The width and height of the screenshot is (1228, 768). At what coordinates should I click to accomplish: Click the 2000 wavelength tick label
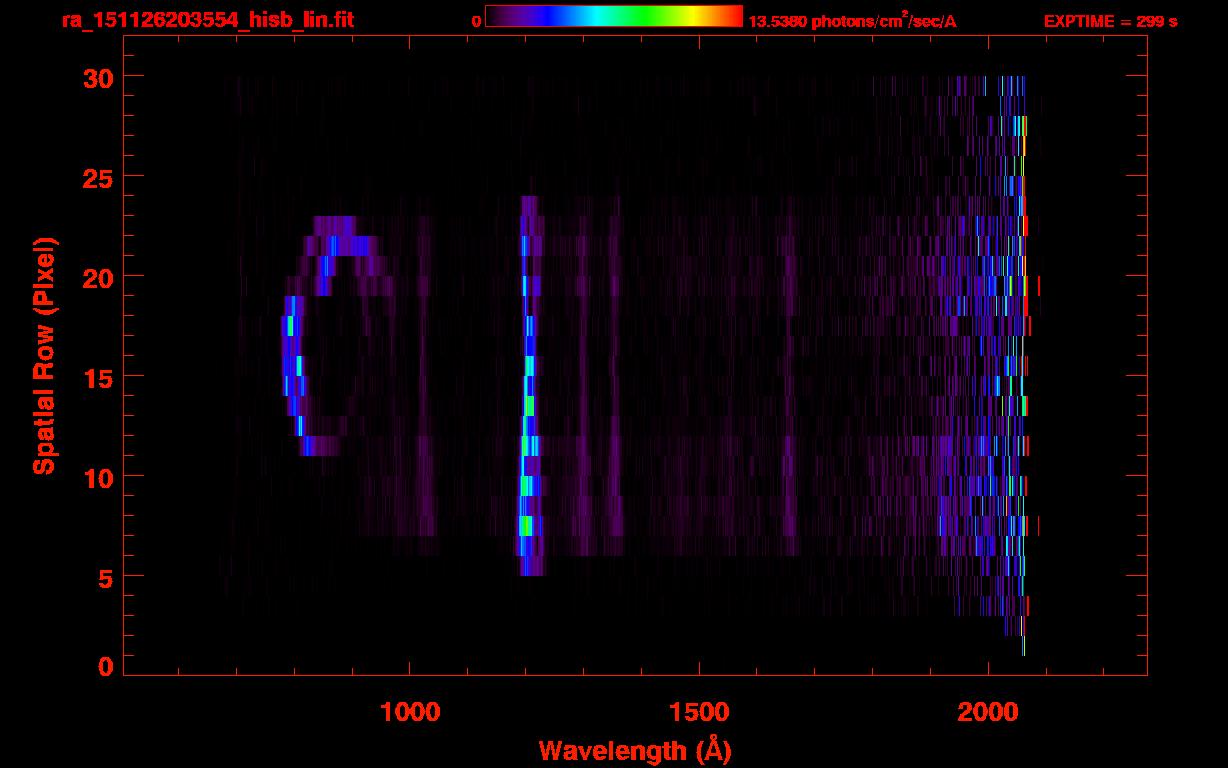point(988,712)
